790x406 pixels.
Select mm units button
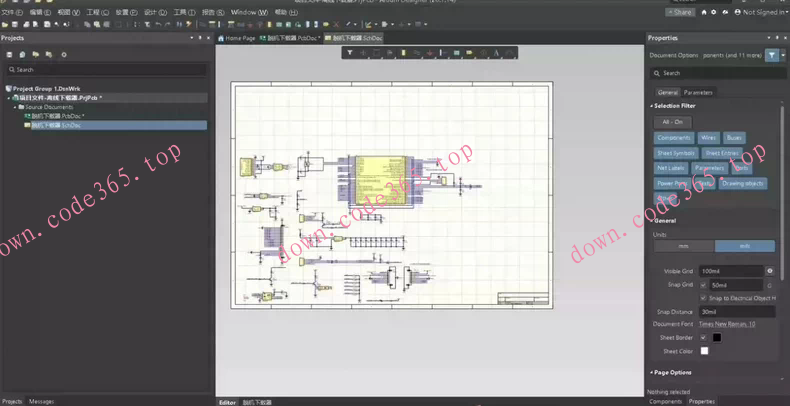(684, 246)
